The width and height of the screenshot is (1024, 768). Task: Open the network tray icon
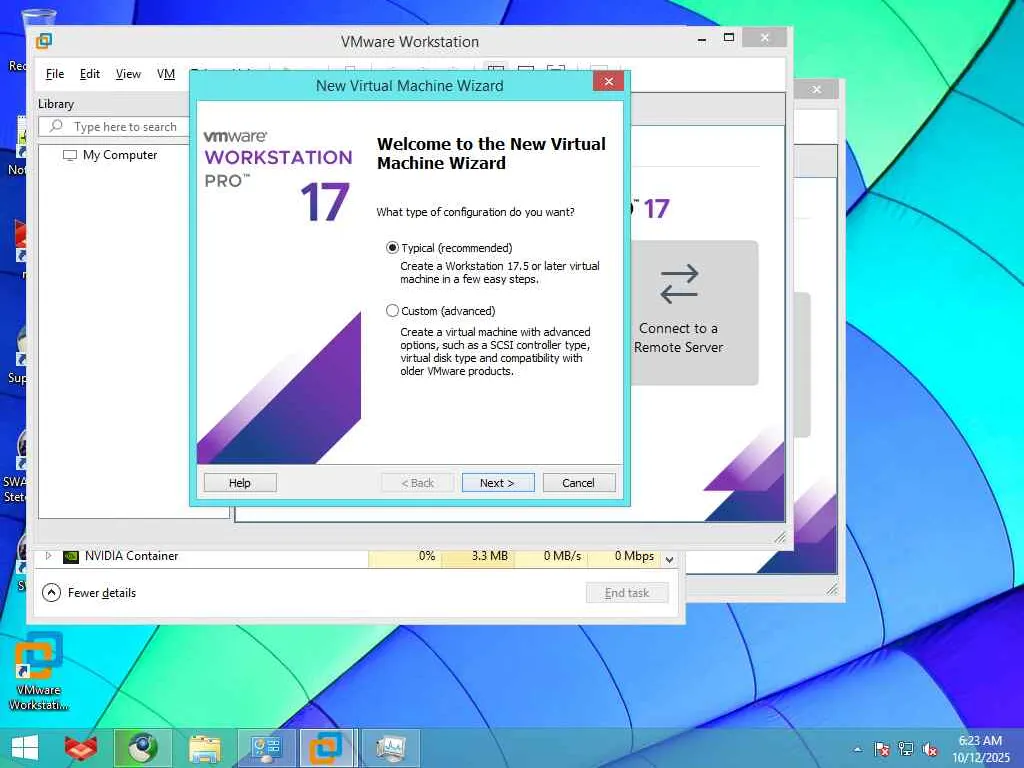[x=906, y=749]
